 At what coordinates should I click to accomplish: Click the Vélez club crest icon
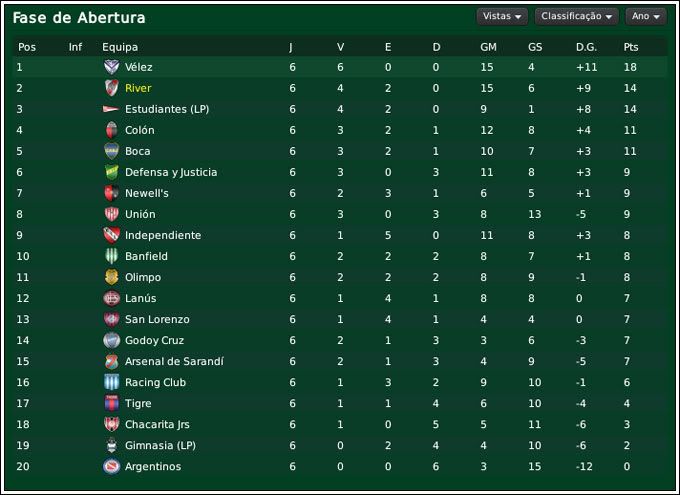pos(111,67)
